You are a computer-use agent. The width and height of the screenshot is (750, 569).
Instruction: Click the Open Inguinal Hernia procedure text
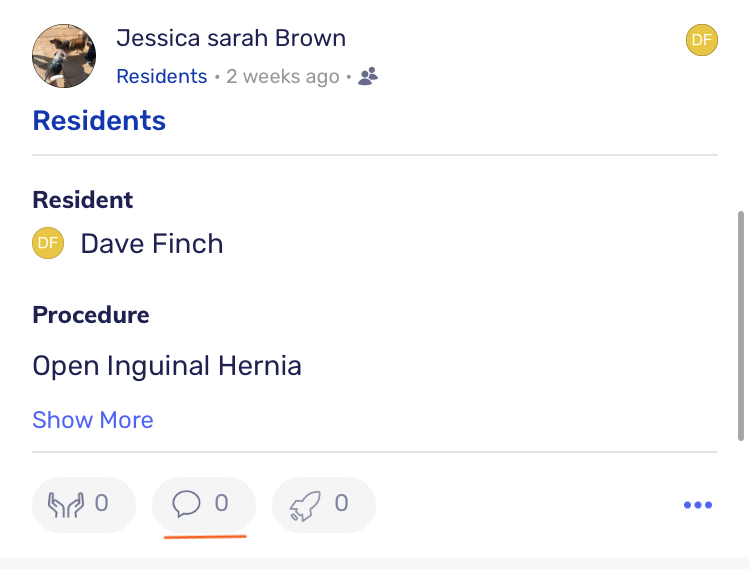click(x=167, y=366)
